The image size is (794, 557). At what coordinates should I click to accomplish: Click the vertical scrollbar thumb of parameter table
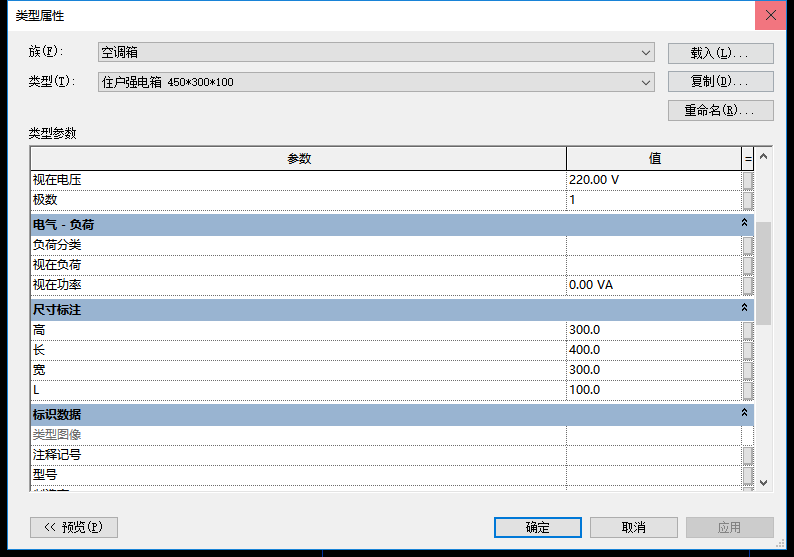pyautogui.click(x=764, y=273)
